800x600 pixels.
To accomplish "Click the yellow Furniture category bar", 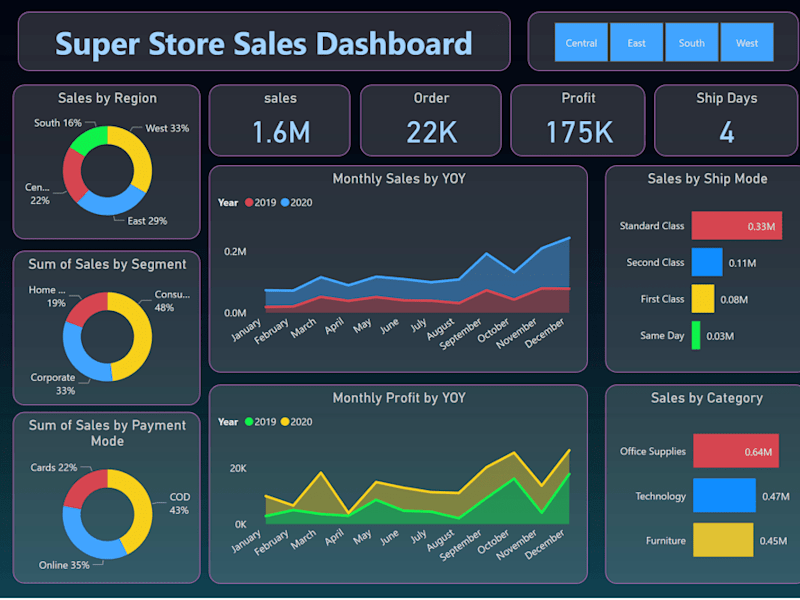I will click(723, 540).
